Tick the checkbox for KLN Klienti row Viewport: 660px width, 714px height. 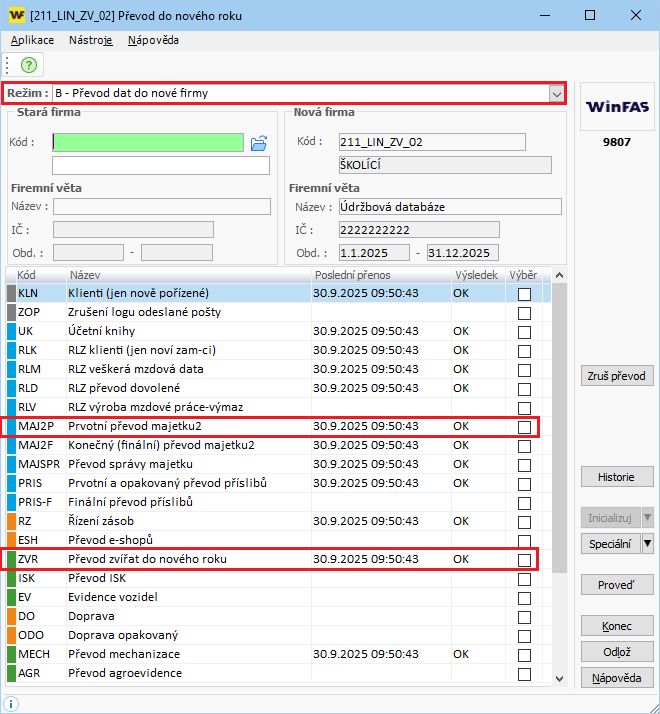click(524, 294)
